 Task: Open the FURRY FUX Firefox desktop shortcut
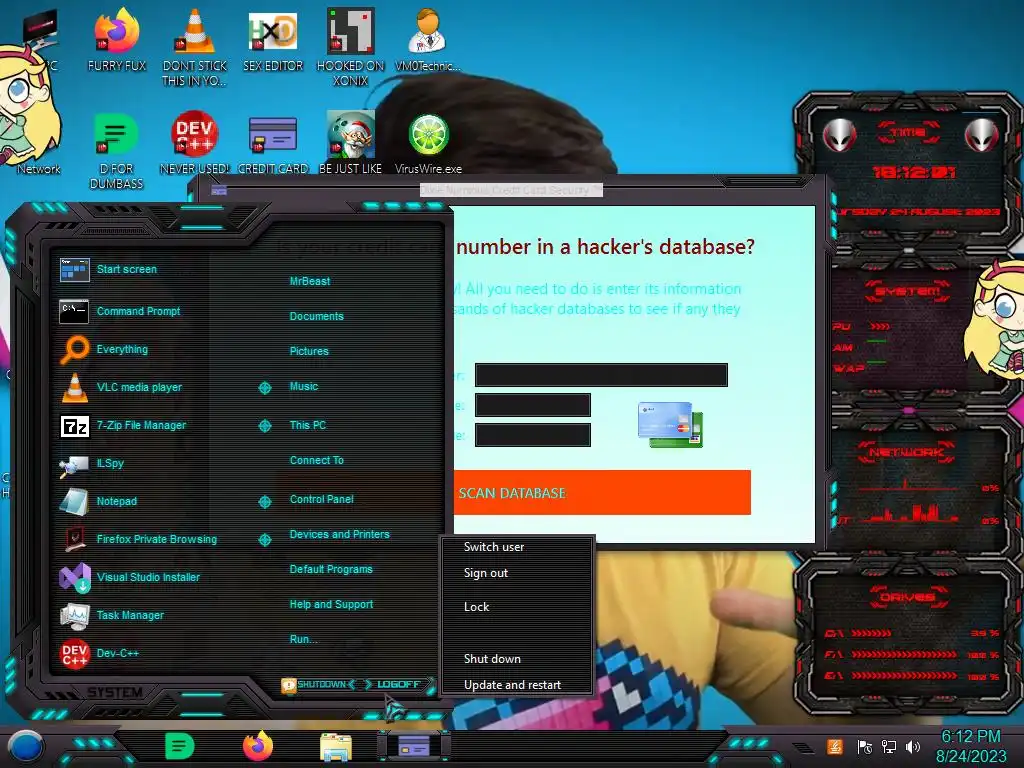point(116,40)
